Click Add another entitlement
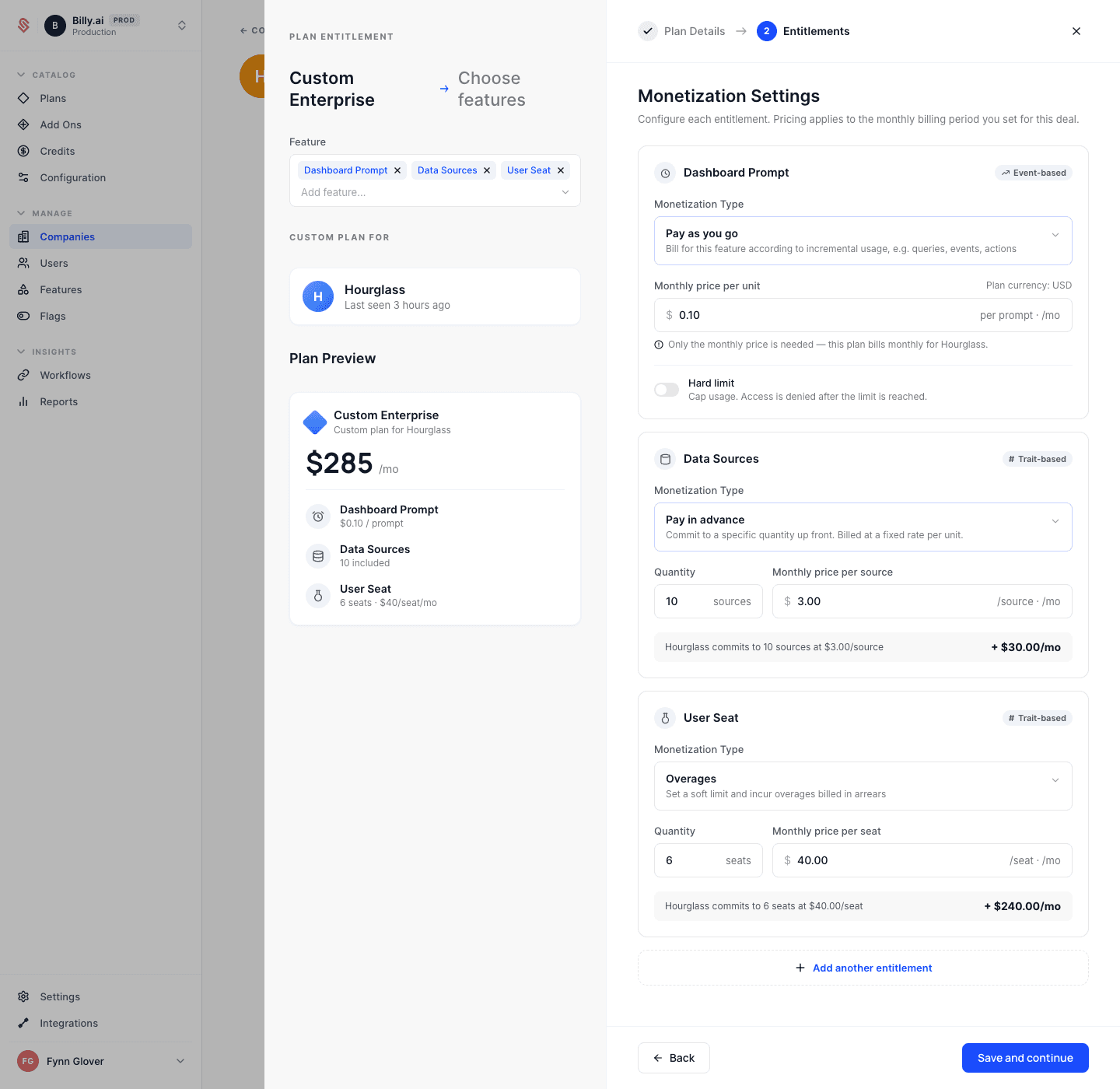The width and height of the screenshot is (1120, 1089). [863, 968]
